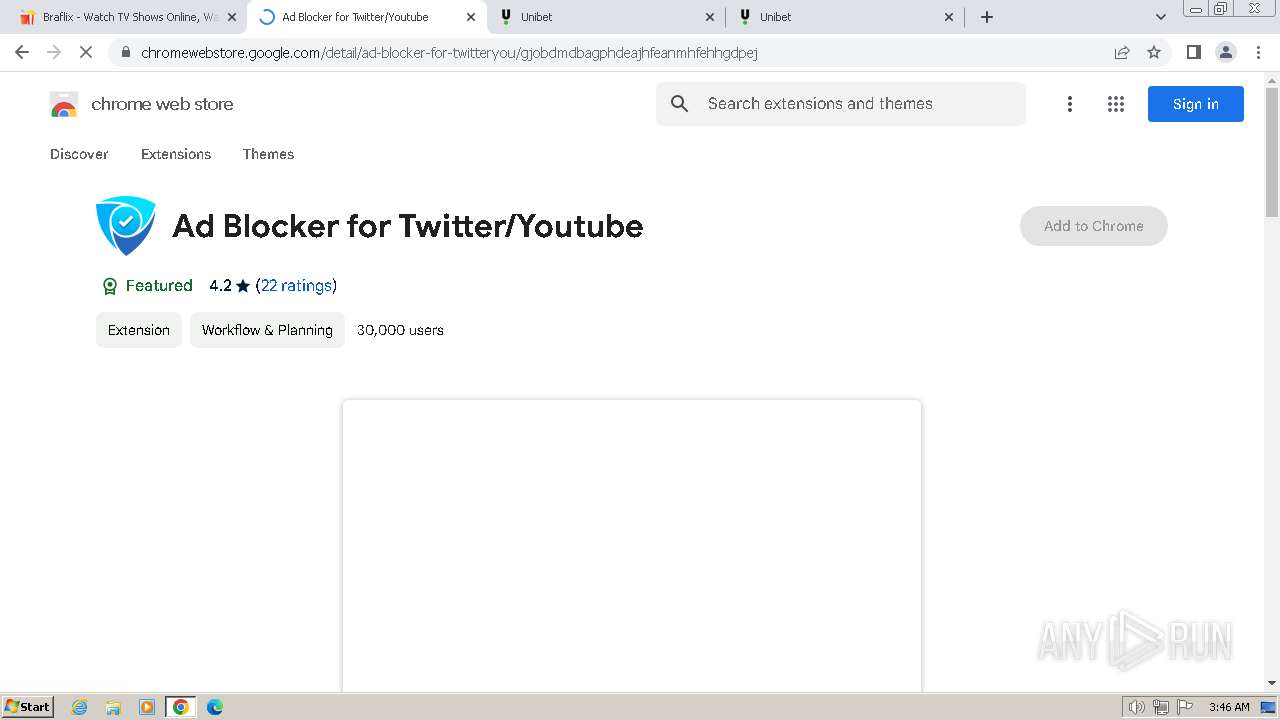1280x720 pixels.
Task: Click the Ad Blocker shield logo
Action: pyautogui.click(x=126, y=226)
